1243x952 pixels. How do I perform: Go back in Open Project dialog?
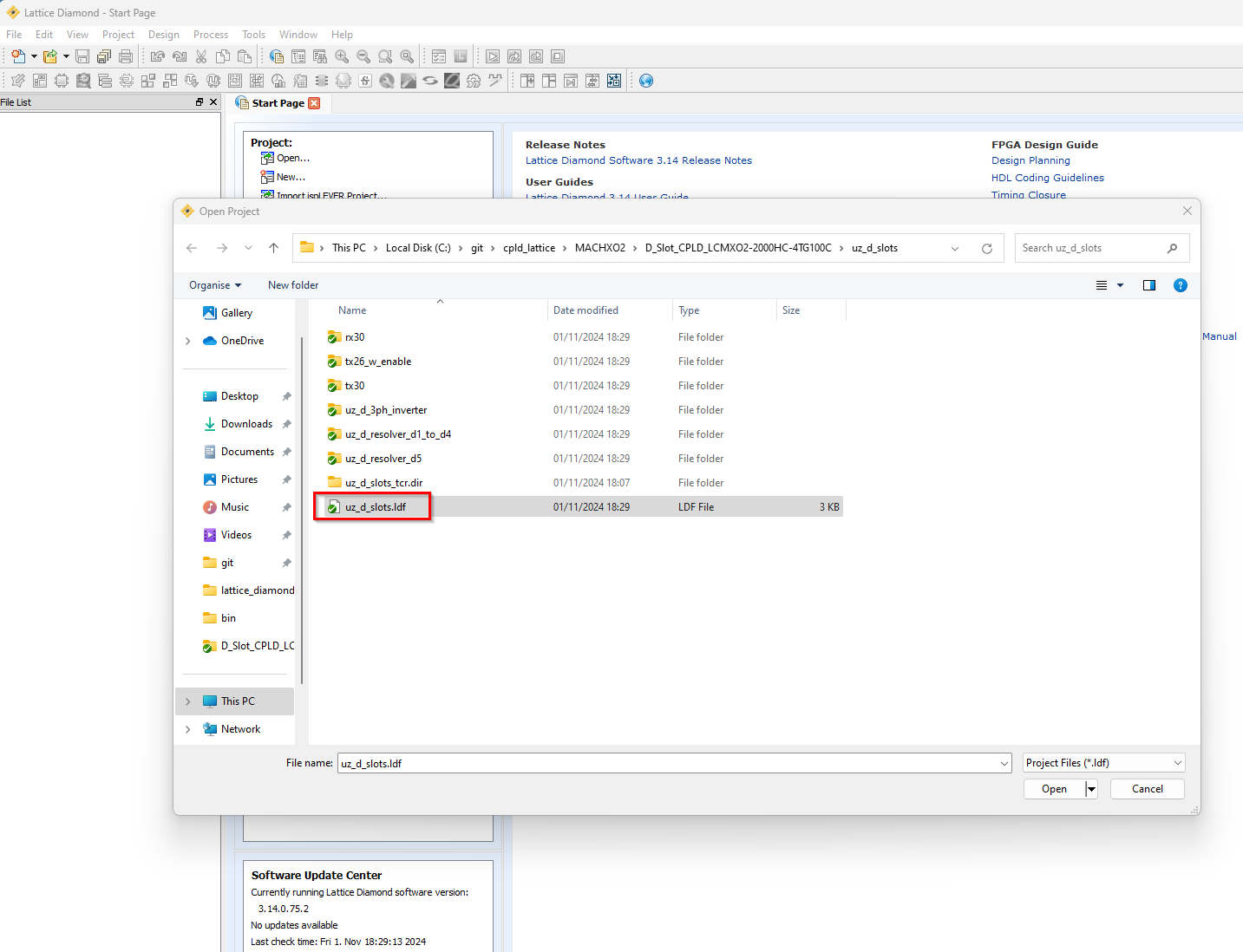pyautogui.click(x=192, y=248)
